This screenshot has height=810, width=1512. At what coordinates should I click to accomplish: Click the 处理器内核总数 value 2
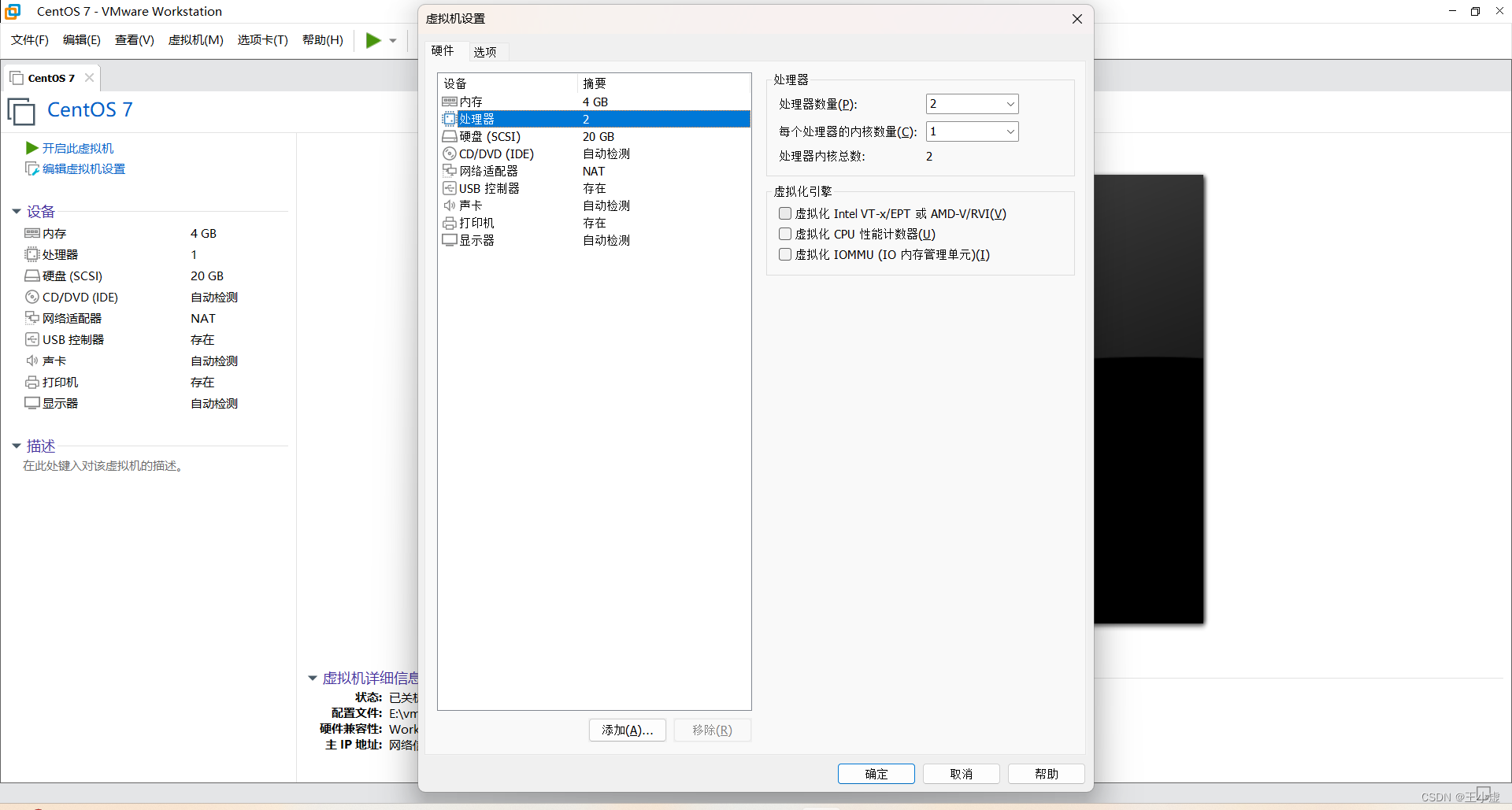click(929, 156)
